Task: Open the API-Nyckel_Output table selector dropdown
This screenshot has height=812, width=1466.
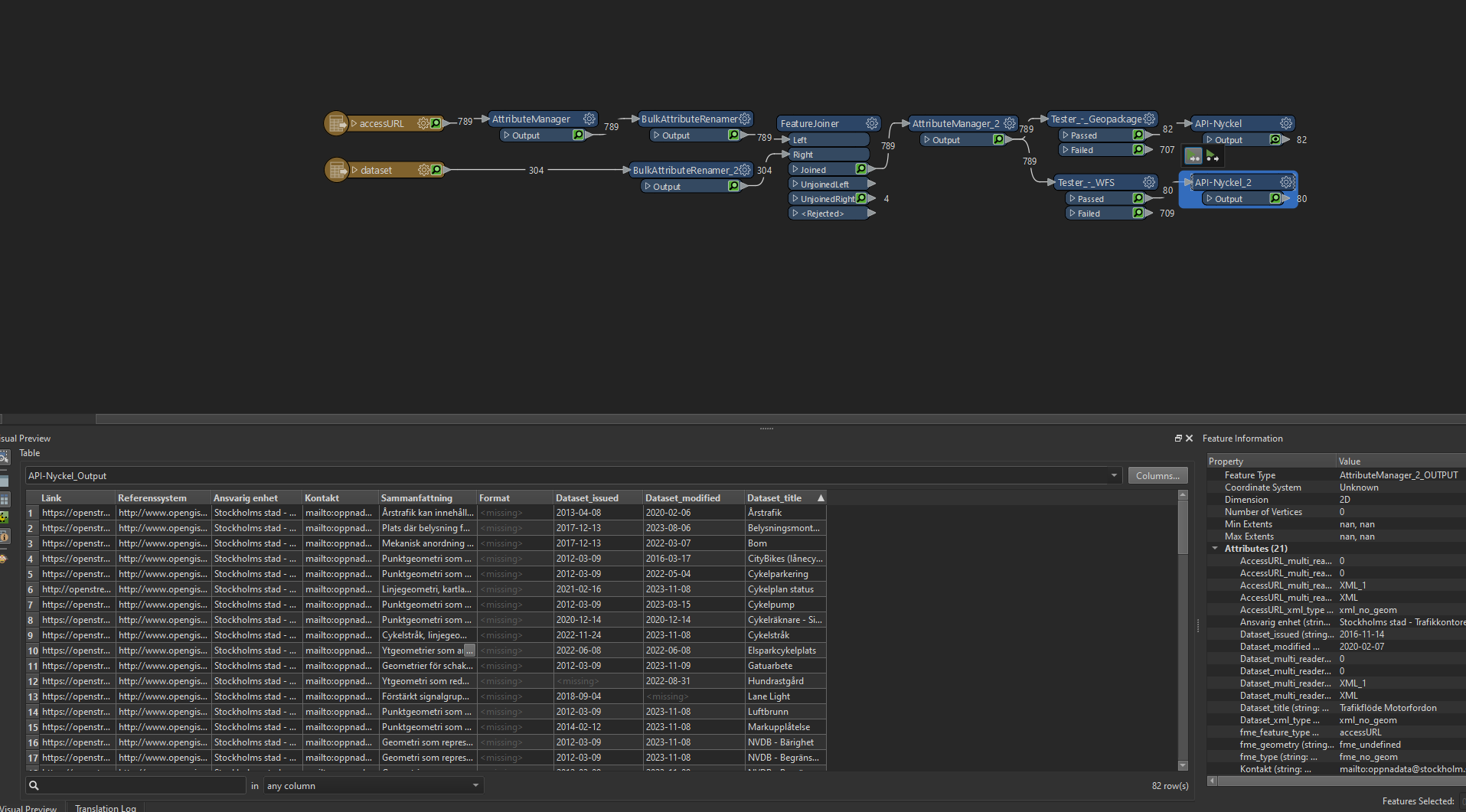Action: pyautogui.click(x=1113, y=476)
